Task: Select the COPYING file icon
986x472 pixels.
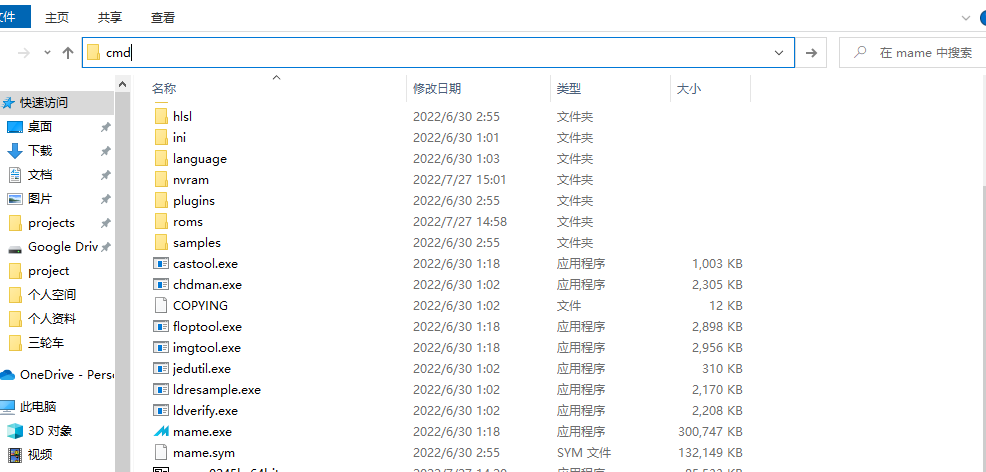Action: [162, 306]
